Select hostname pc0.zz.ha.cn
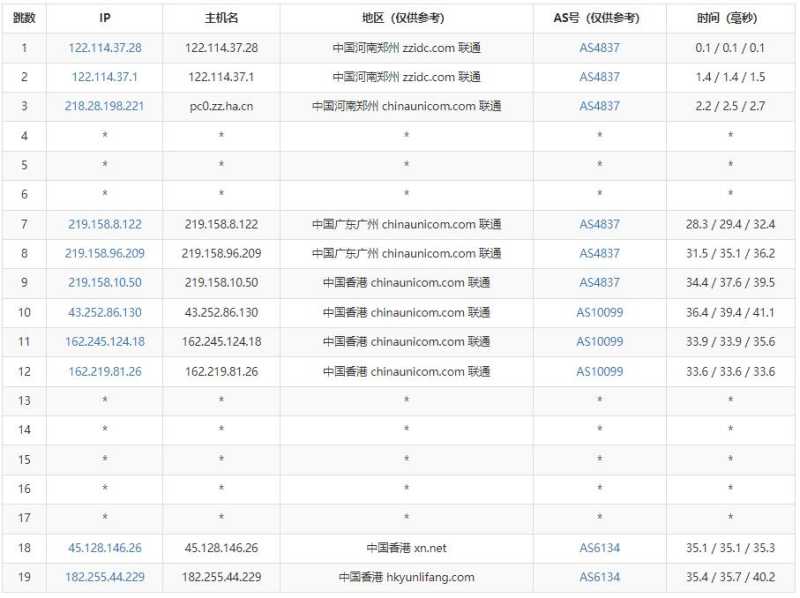800x598 pixels. [221, 106]
